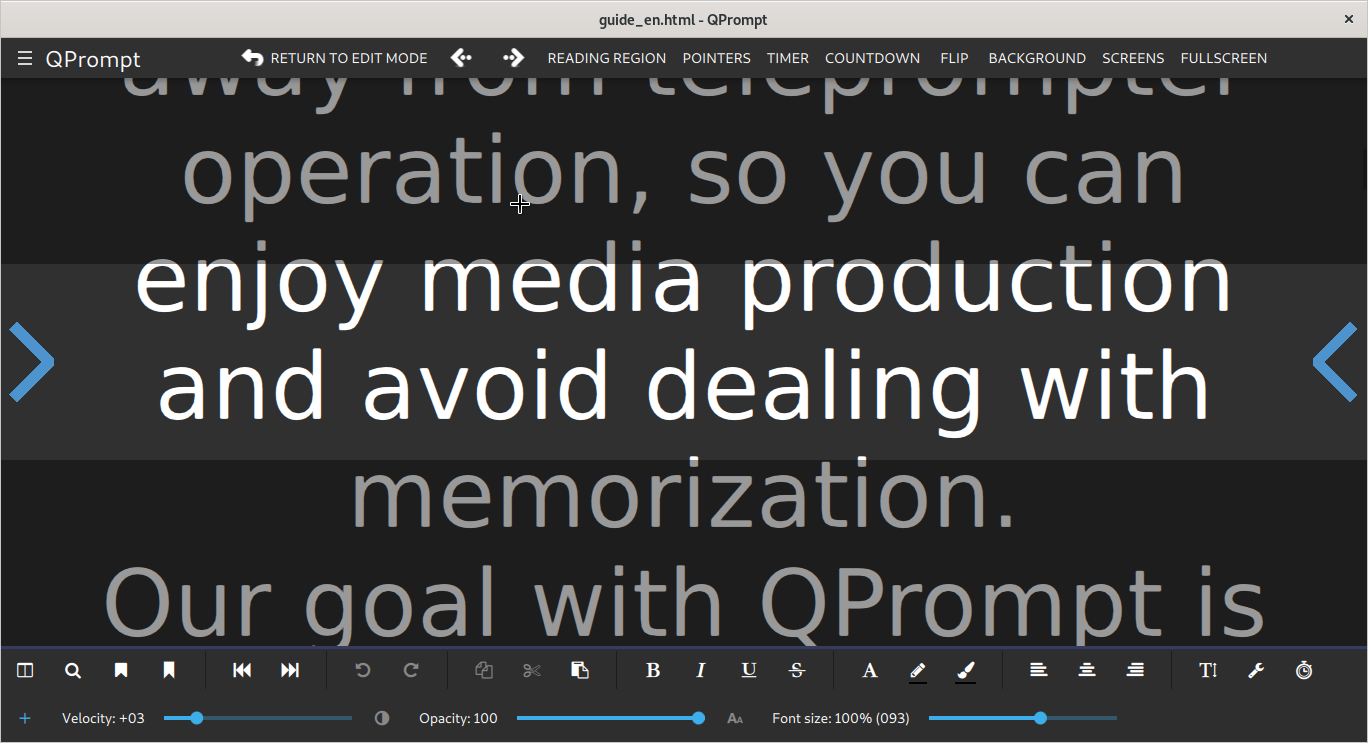This screenshot has width=1368, height=743.
Task: Click the search magnifier icon
Action: [x=73, y=670]
